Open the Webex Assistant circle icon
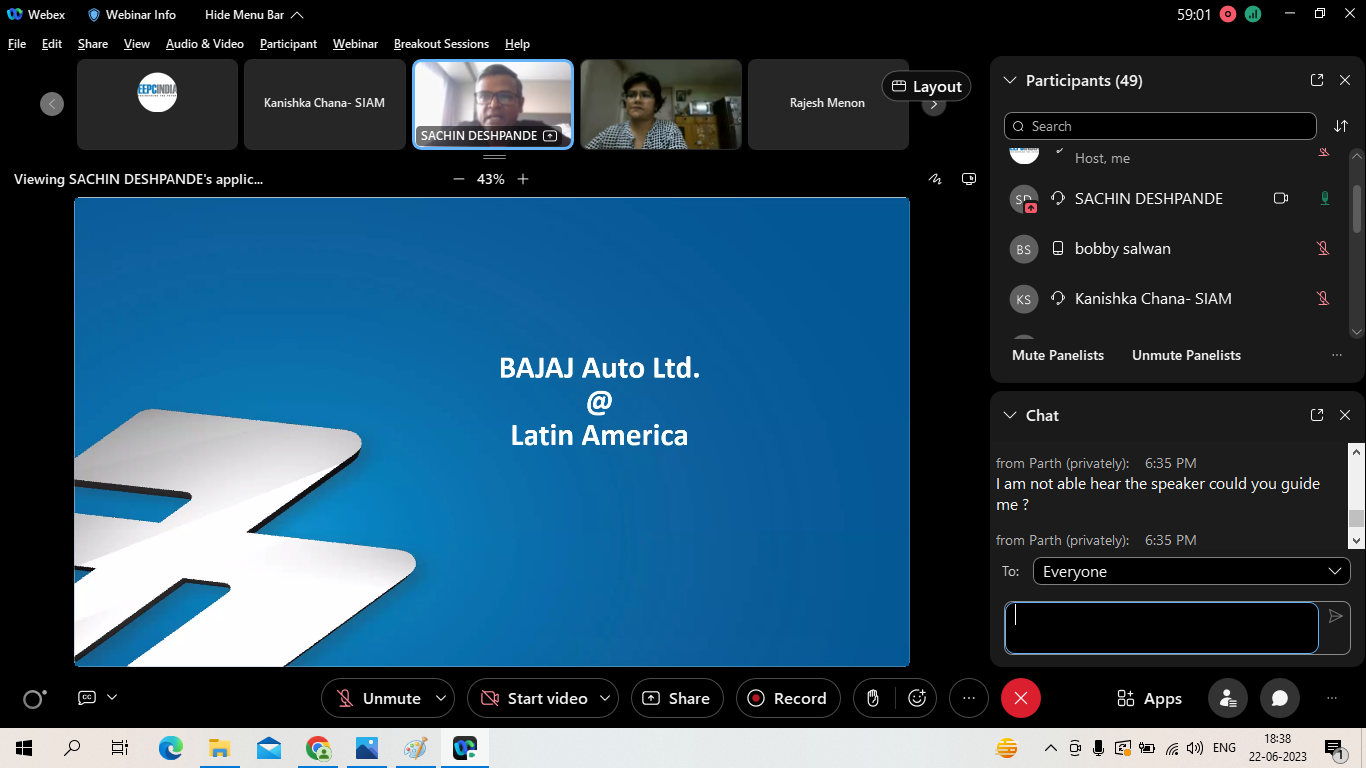Image resolution: width=1366 pixels, height=768 pixels. (x=34, y=699)
